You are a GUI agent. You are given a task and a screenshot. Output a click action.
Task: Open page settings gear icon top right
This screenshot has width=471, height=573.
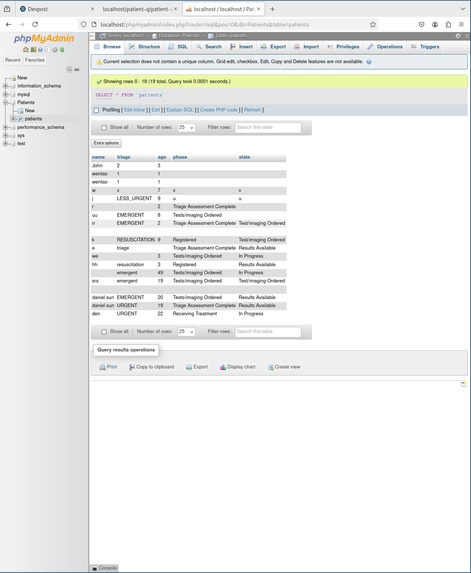click(458, 36)
